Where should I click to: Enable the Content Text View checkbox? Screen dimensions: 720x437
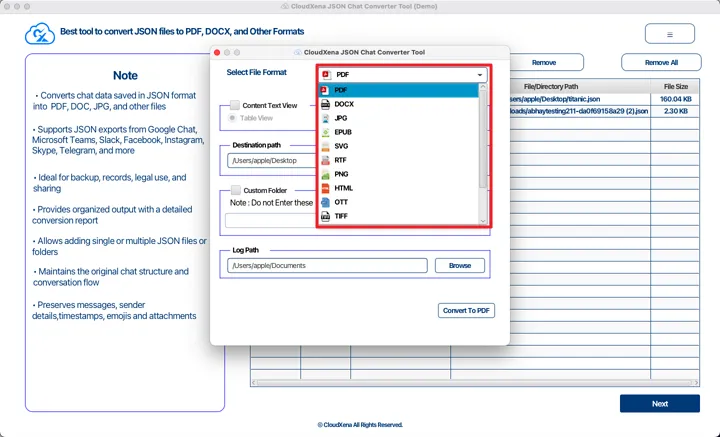235,105
